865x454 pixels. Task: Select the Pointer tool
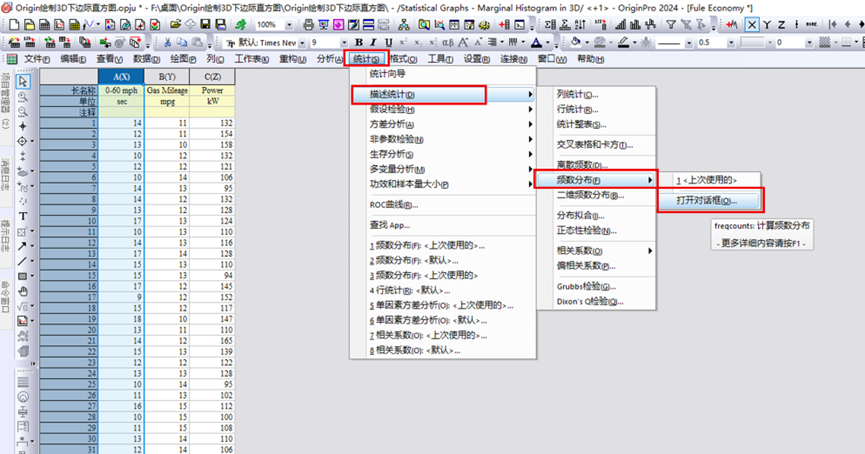(x=23, y=82)
